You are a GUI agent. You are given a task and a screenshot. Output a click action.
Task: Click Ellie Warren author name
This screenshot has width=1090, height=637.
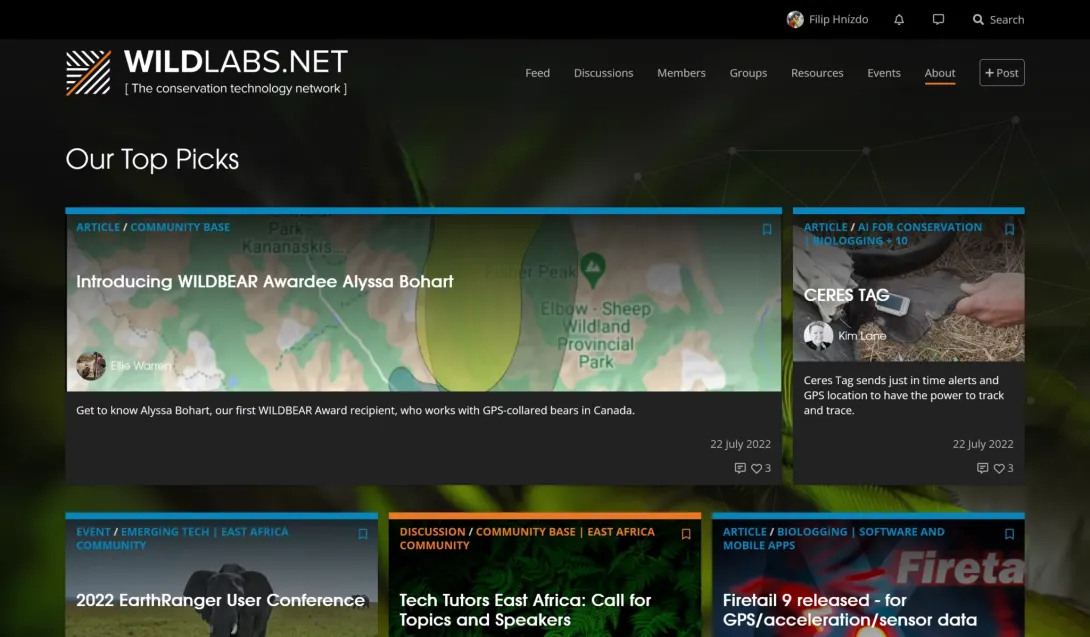pos(140,366)
